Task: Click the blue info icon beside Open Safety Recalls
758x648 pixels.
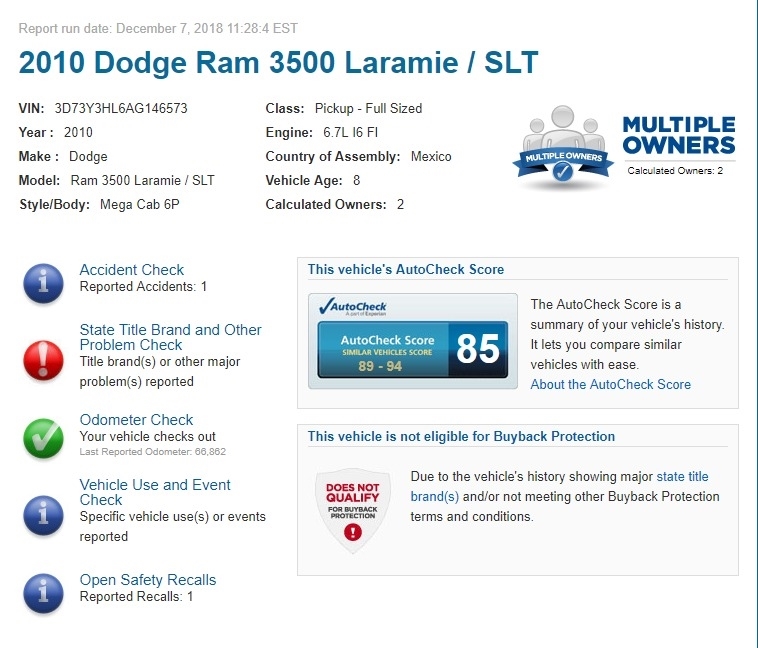Action: [x=43, y=592]
